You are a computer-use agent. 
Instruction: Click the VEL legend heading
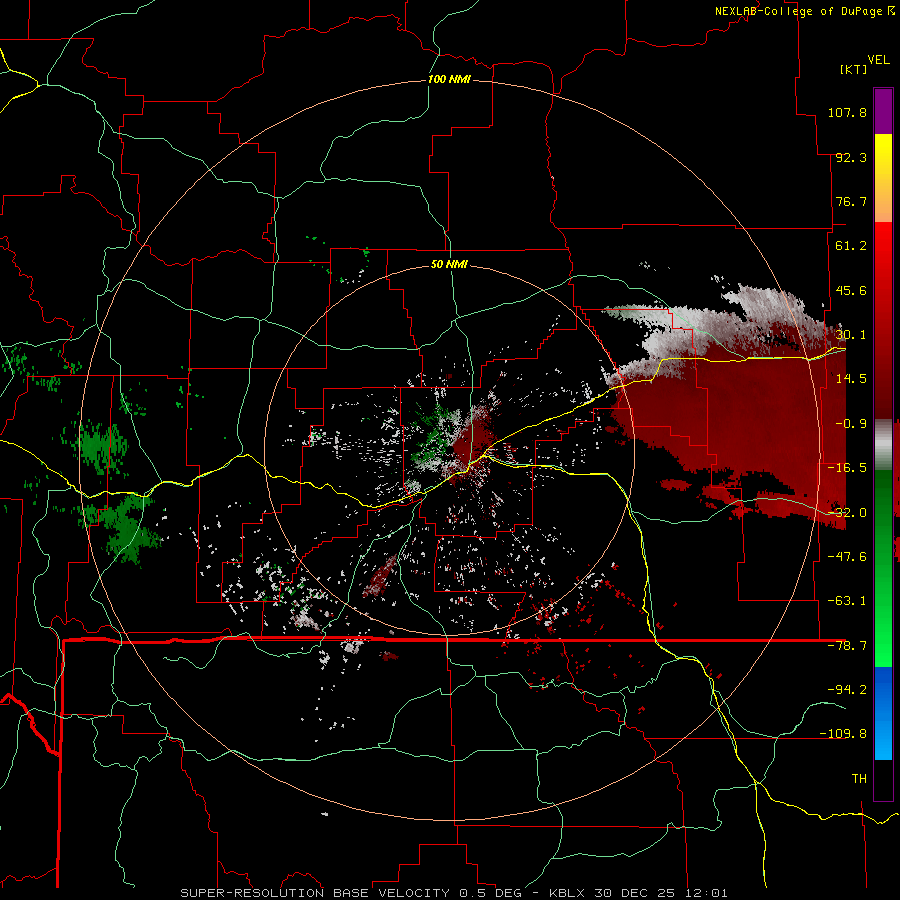(x=878, y=60)
